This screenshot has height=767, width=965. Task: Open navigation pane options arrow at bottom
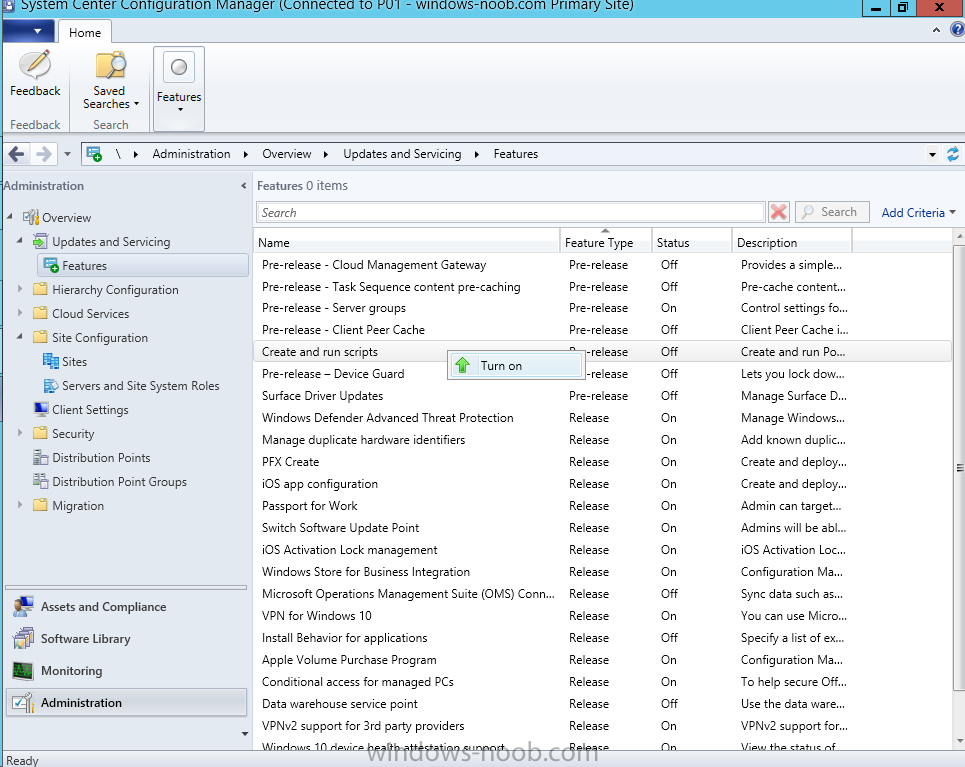244,734
